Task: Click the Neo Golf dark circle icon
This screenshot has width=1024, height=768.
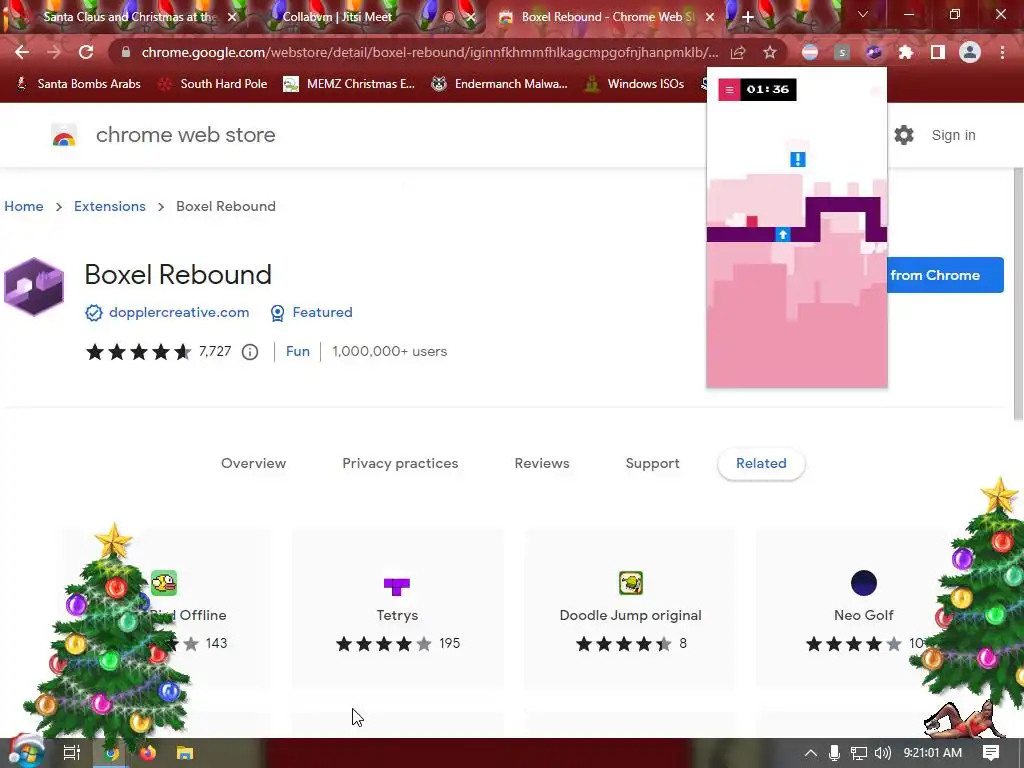Action: coord(863,583)
